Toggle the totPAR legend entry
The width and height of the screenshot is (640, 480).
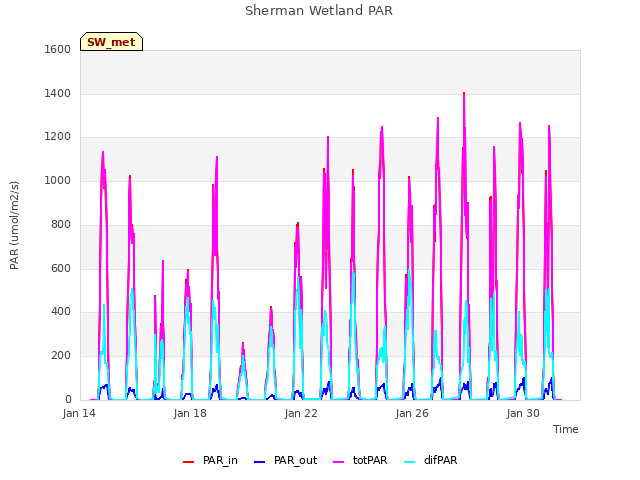[360, 460]
